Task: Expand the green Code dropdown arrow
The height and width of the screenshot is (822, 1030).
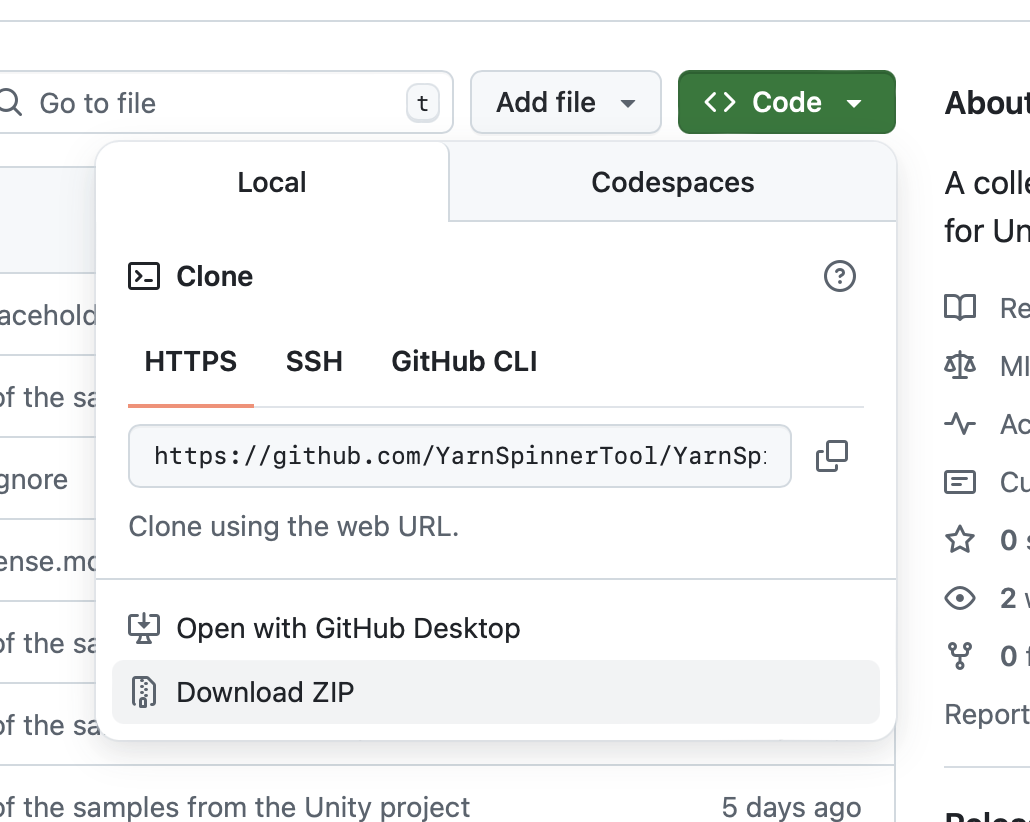Action: tap(854, 103)
